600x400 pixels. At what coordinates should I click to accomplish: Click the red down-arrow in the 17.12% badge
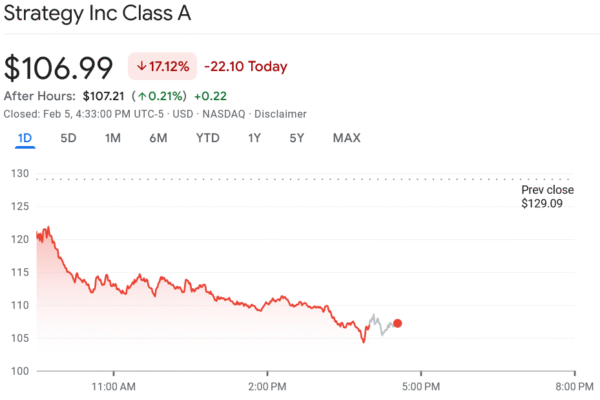click(x=140, y=67)
